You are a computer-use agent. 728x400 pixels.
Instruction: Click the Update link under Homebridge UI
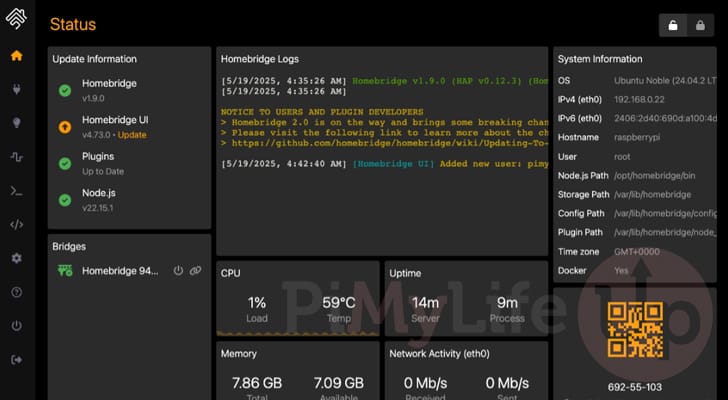132,135
